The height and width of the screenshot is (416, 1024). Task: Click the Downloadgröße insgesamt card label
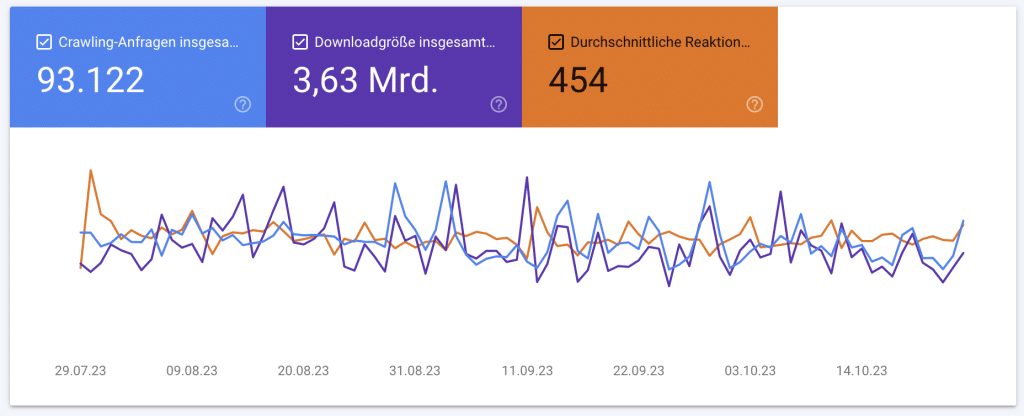(x=405, y=42)
